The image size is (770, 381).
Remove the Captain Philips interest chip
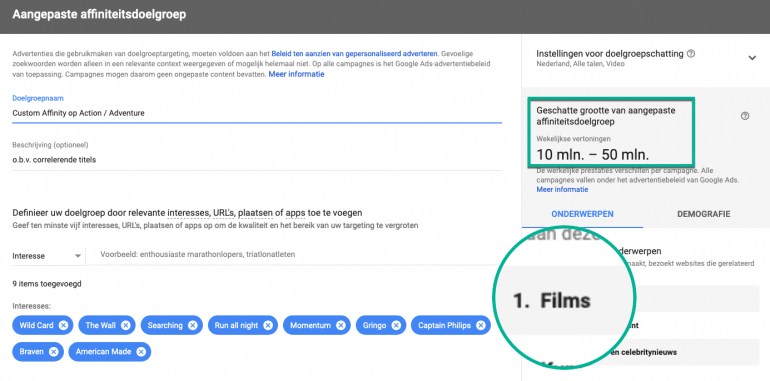tap(481, 325)
